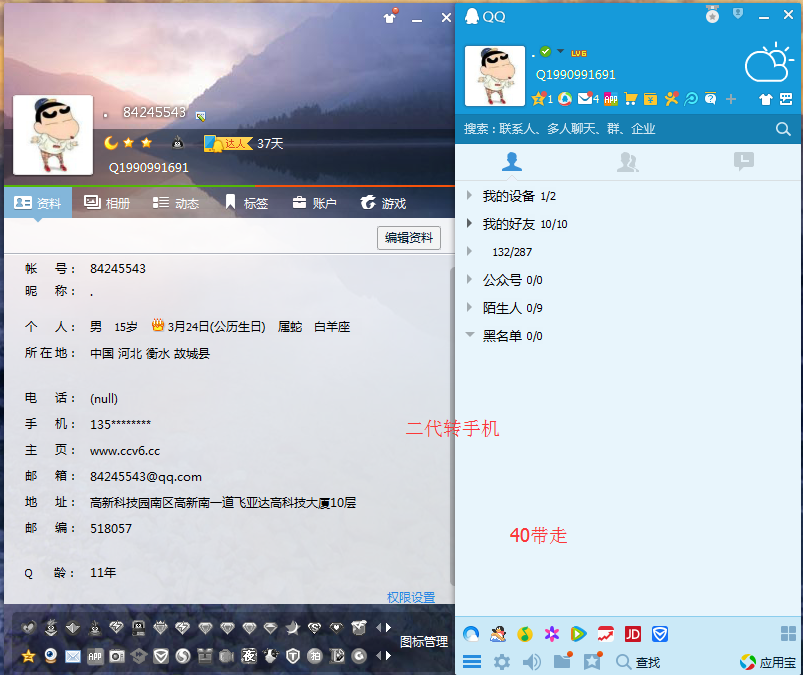Expand 我的设备 group

pyautogui.click(x=469, y=196)
